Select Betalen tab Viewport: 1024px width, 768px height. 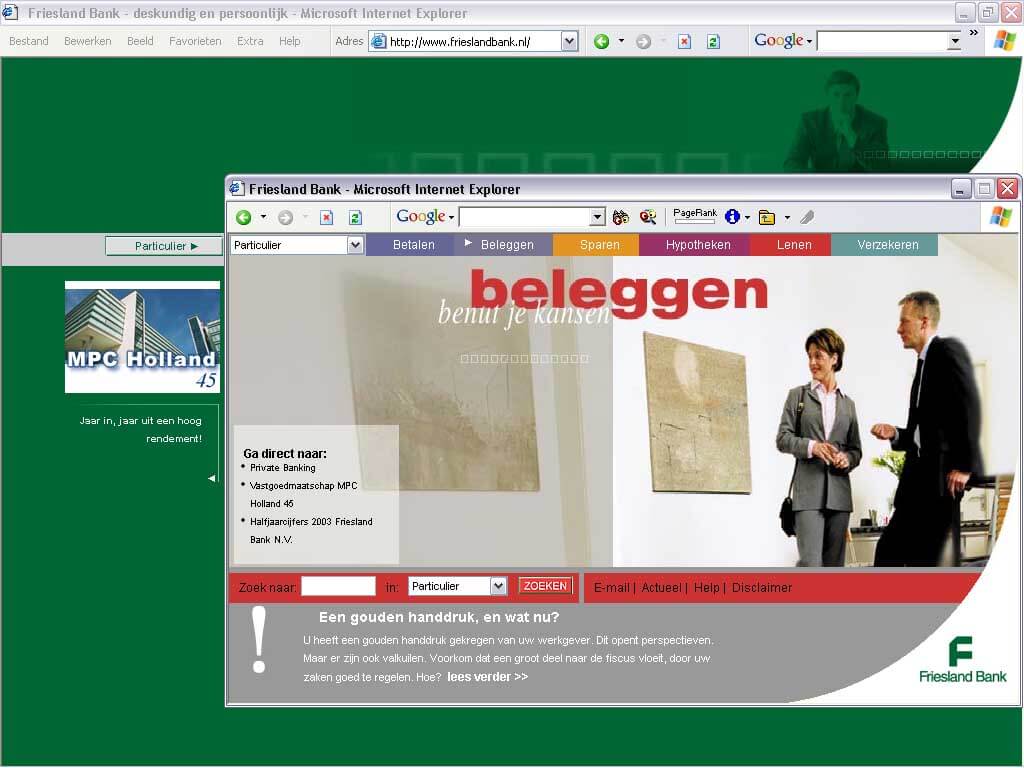pyautogui.click(x=409, y=245)
